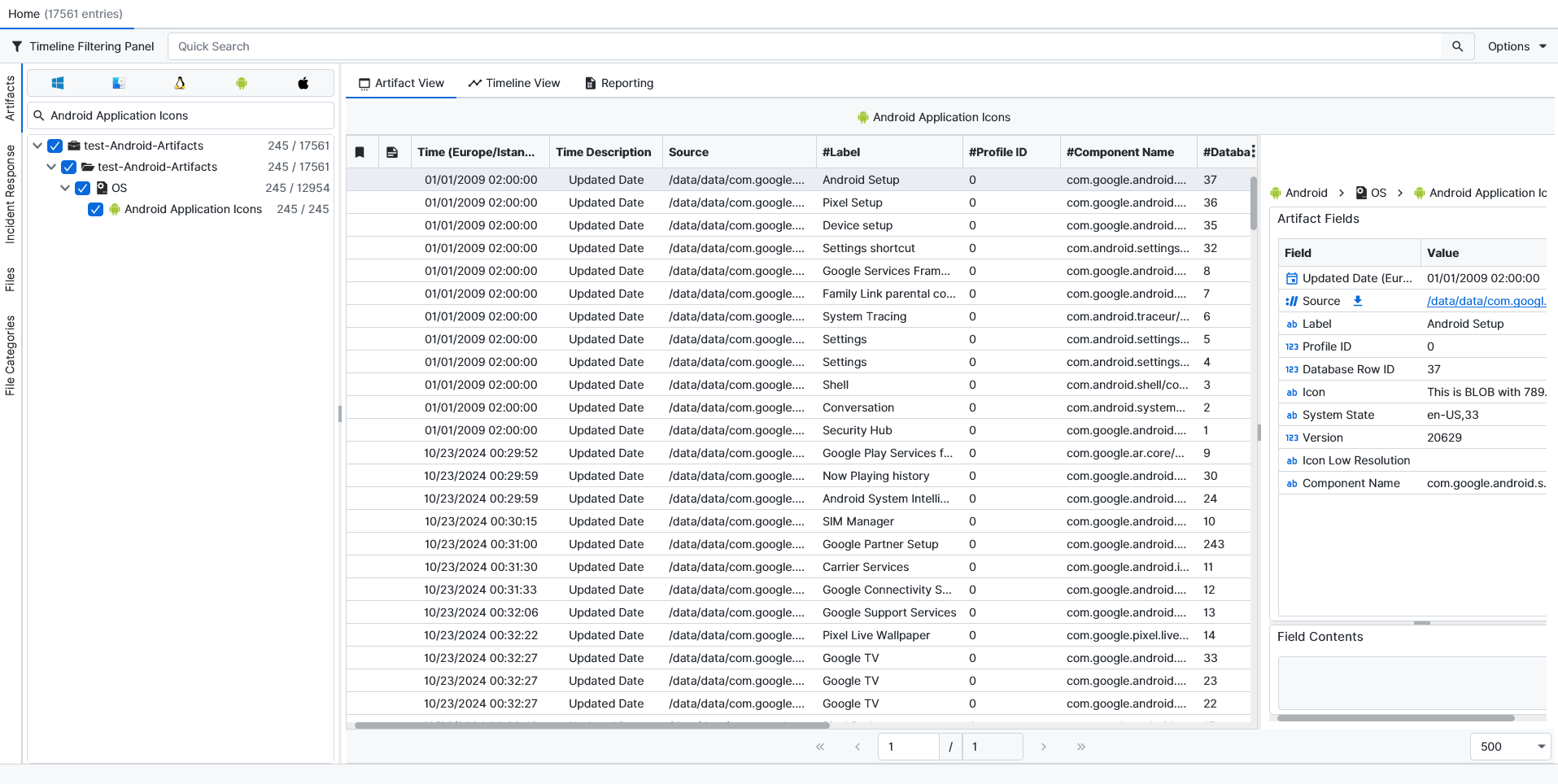Uncheck the OS tree checkbox
The width and height of the screenshot is (1558, 784).
pos(82,188)
